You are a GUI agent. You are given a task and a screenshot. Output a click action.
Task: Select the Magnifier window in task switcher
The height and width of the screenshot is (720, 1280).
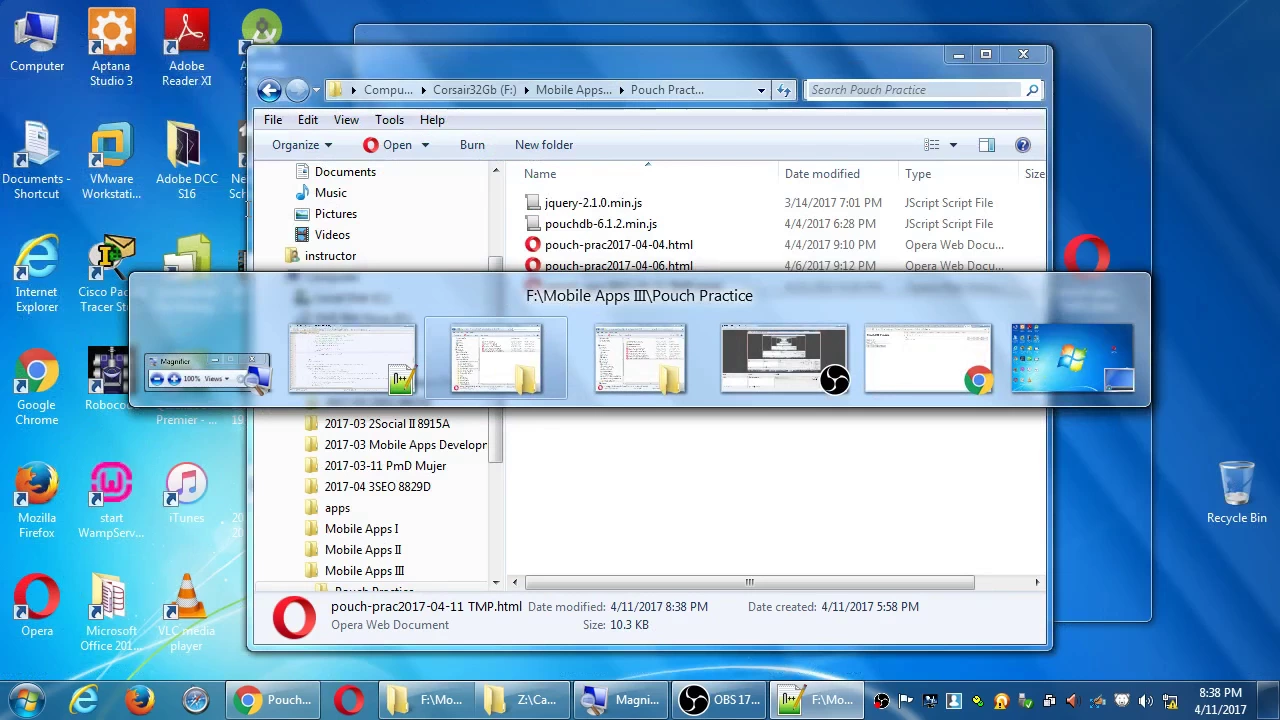tap(207, 372)
